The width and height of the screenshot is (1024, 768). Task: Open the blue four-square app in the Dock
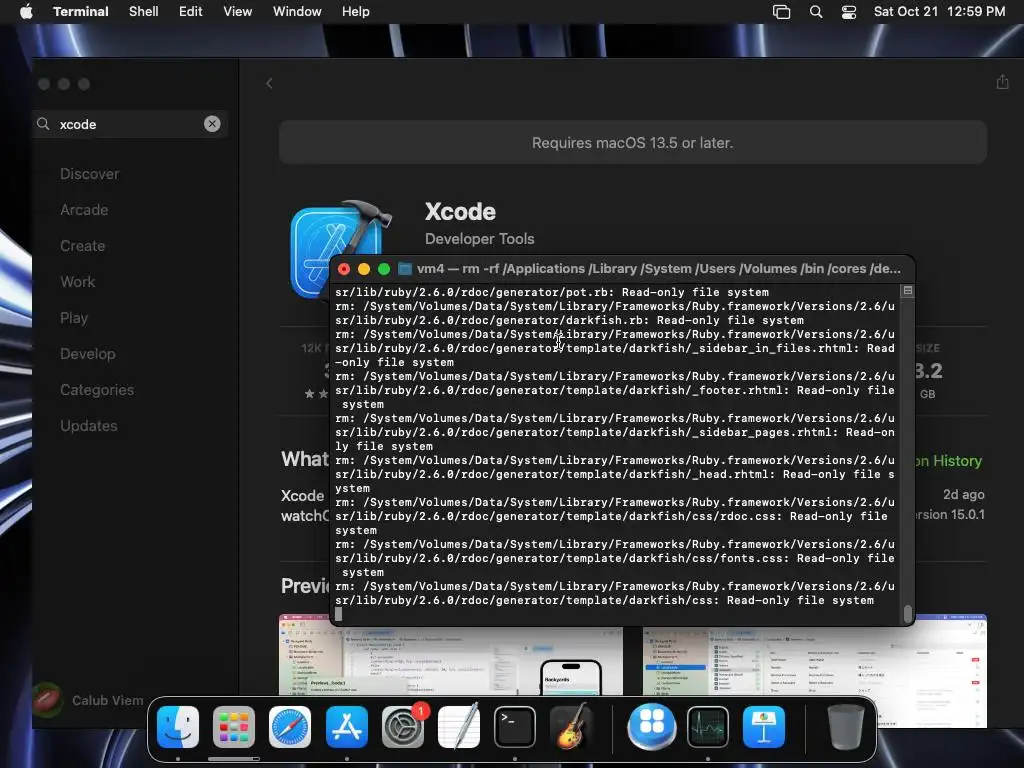652,727
